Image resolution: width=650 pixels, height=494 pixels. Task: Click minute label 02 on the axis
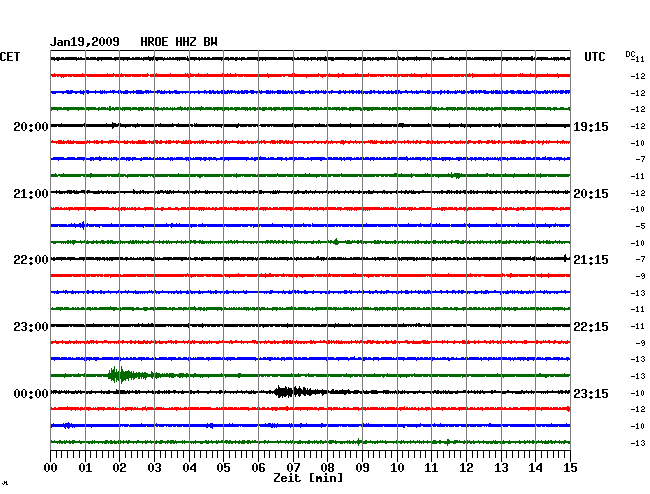click(119, 468)
